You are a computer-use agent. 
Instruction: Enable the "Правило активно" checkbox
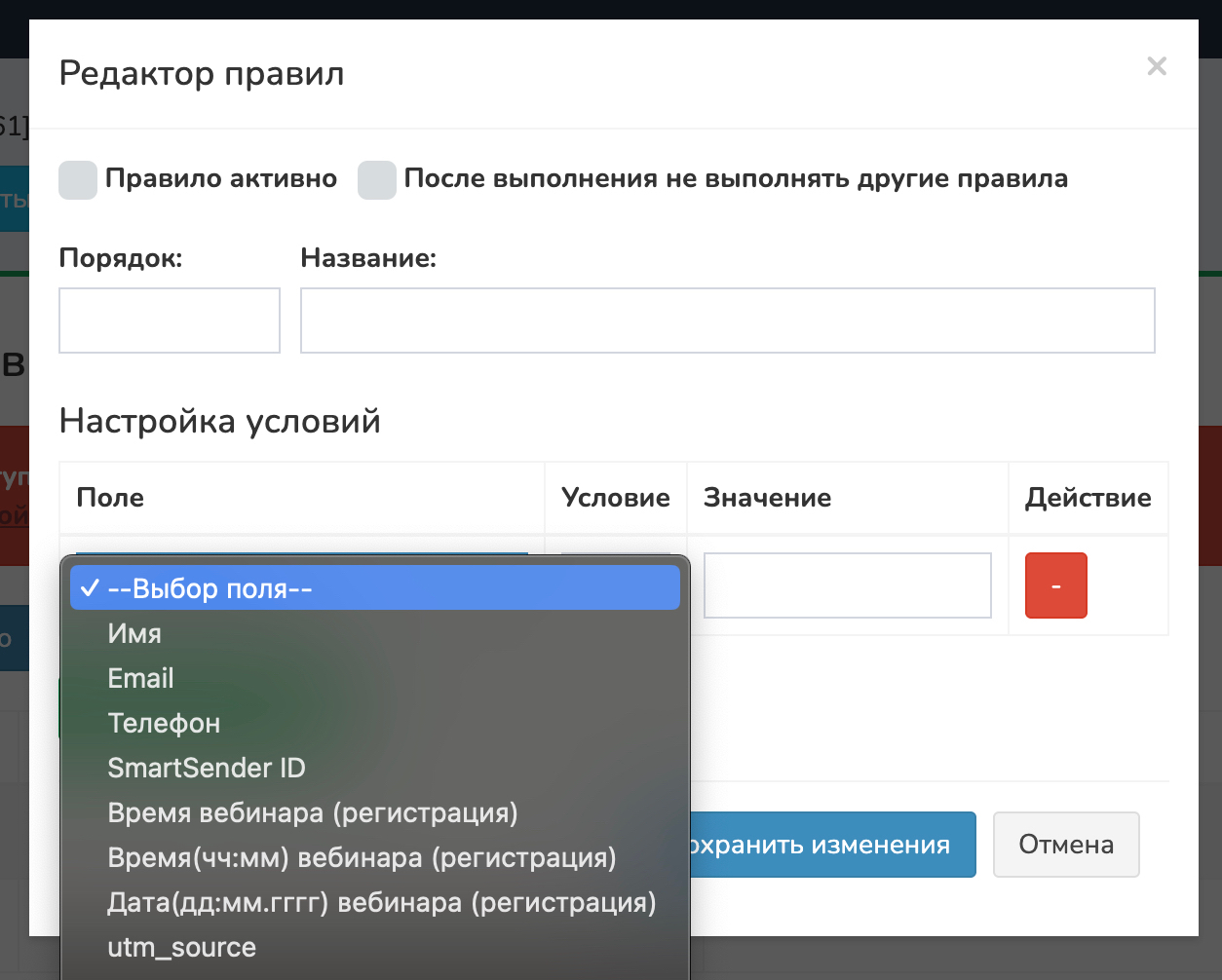[x=78, y=180]
